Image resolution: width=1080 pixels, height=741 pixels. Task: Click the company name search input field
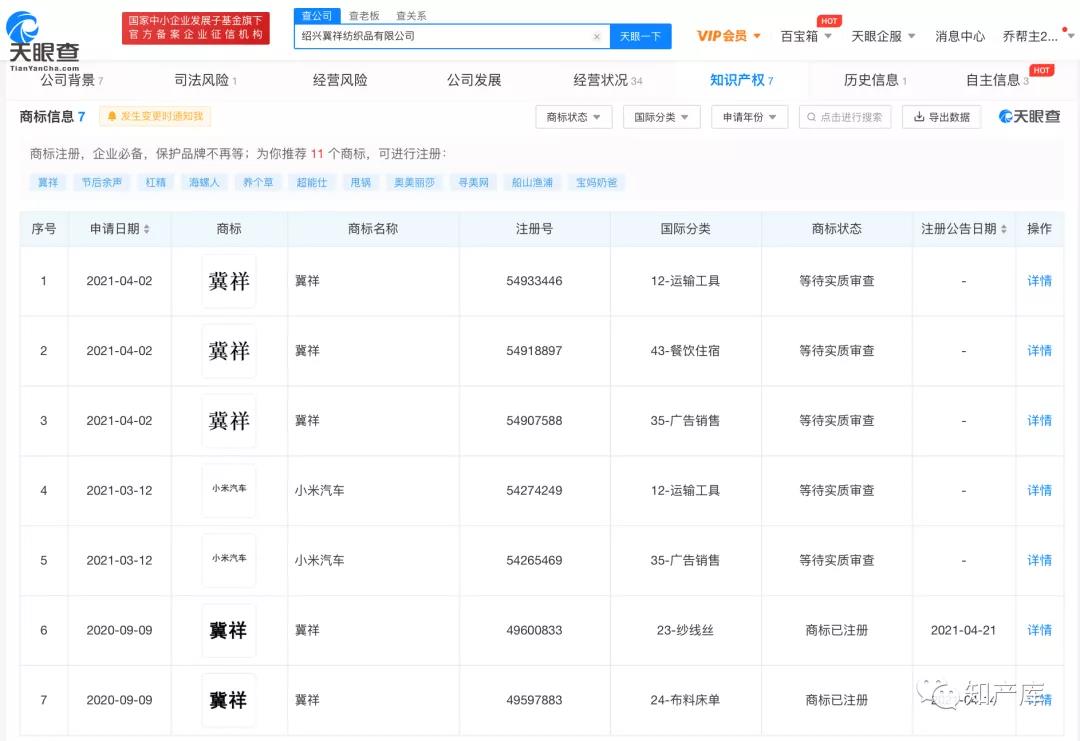[445, 36]
